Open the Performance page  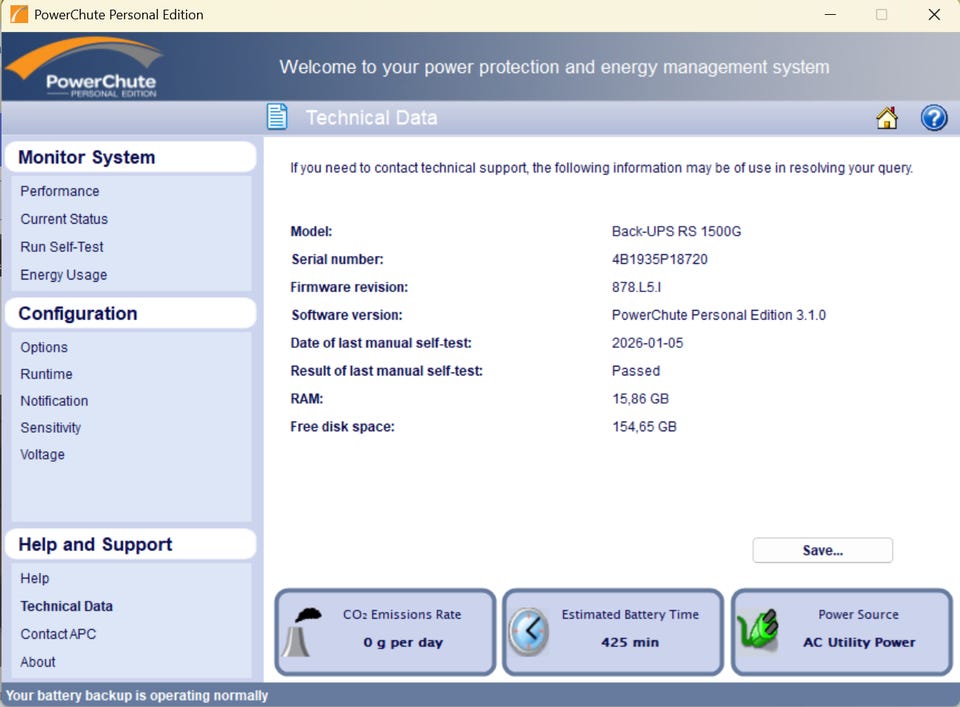[60, 191]
